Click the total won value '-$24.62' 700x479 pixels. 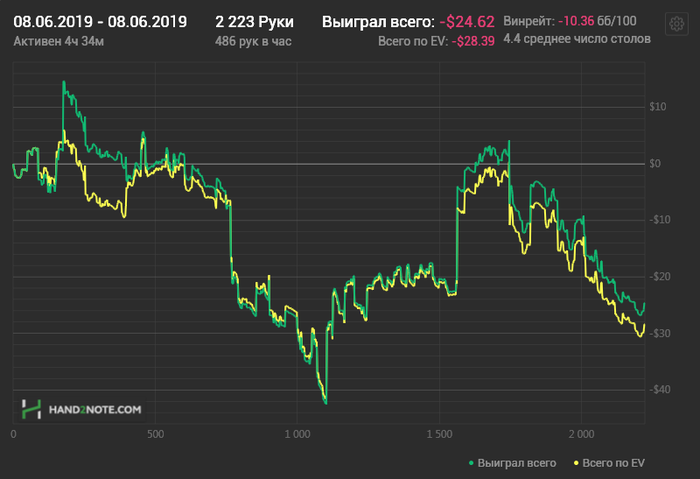coord(467,22)
